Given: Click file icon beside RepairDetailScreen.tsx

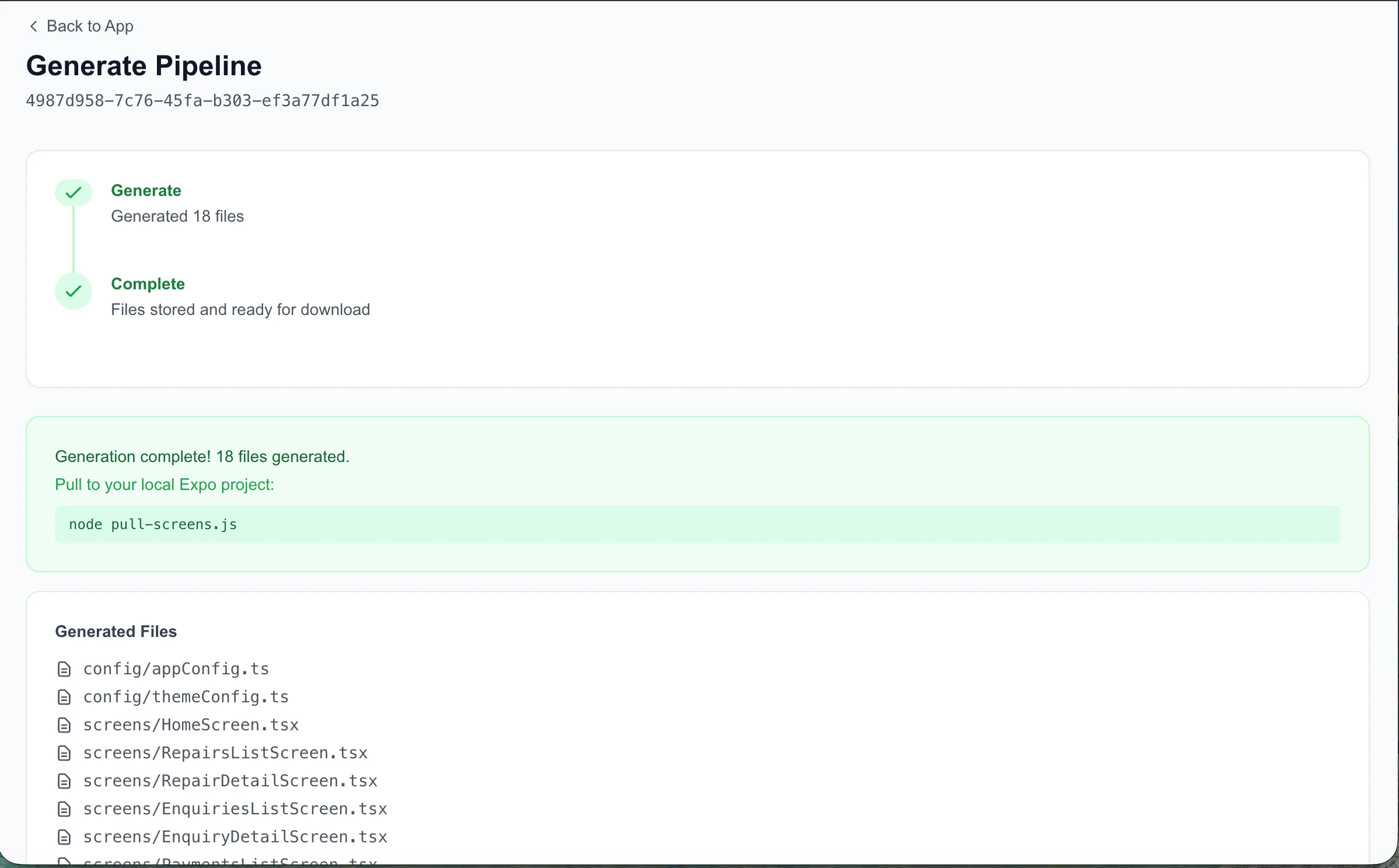Looking at the screenshot, I should [64, 781].
